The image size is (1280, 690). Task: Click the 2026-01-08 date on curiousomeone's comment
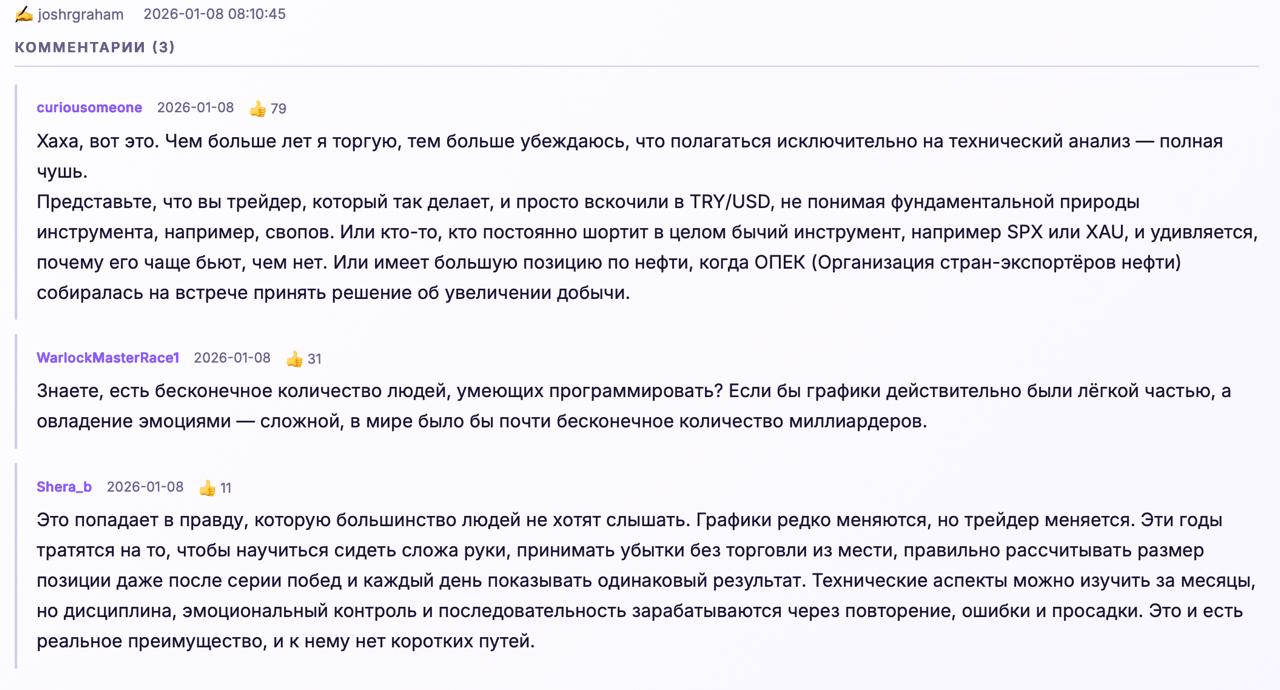point(195,108)
